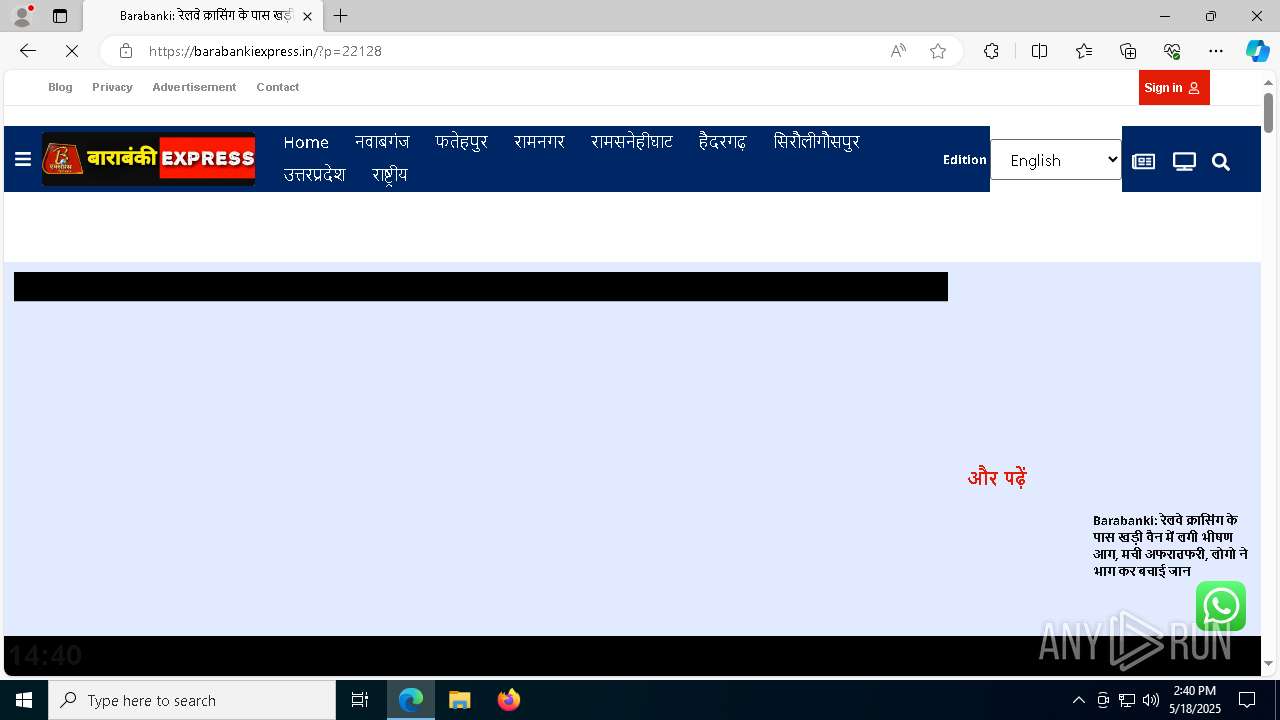Open WhatsApp chat floating button
Image resolution: width=1280 pixels, height=720 pixels.
(x=1221, y=606)
